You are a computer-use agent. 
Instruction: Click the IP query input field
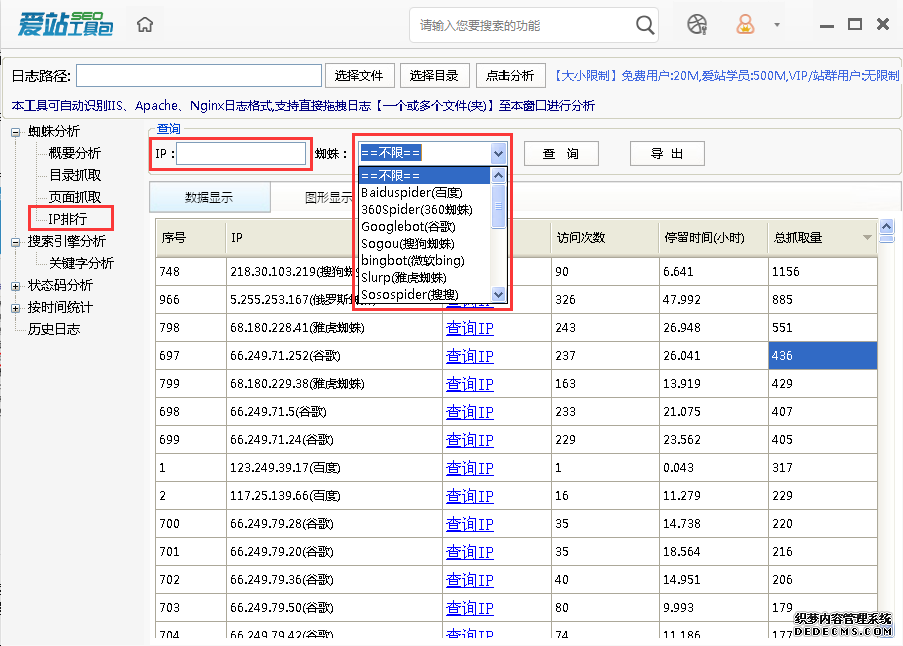pos(241,153)
